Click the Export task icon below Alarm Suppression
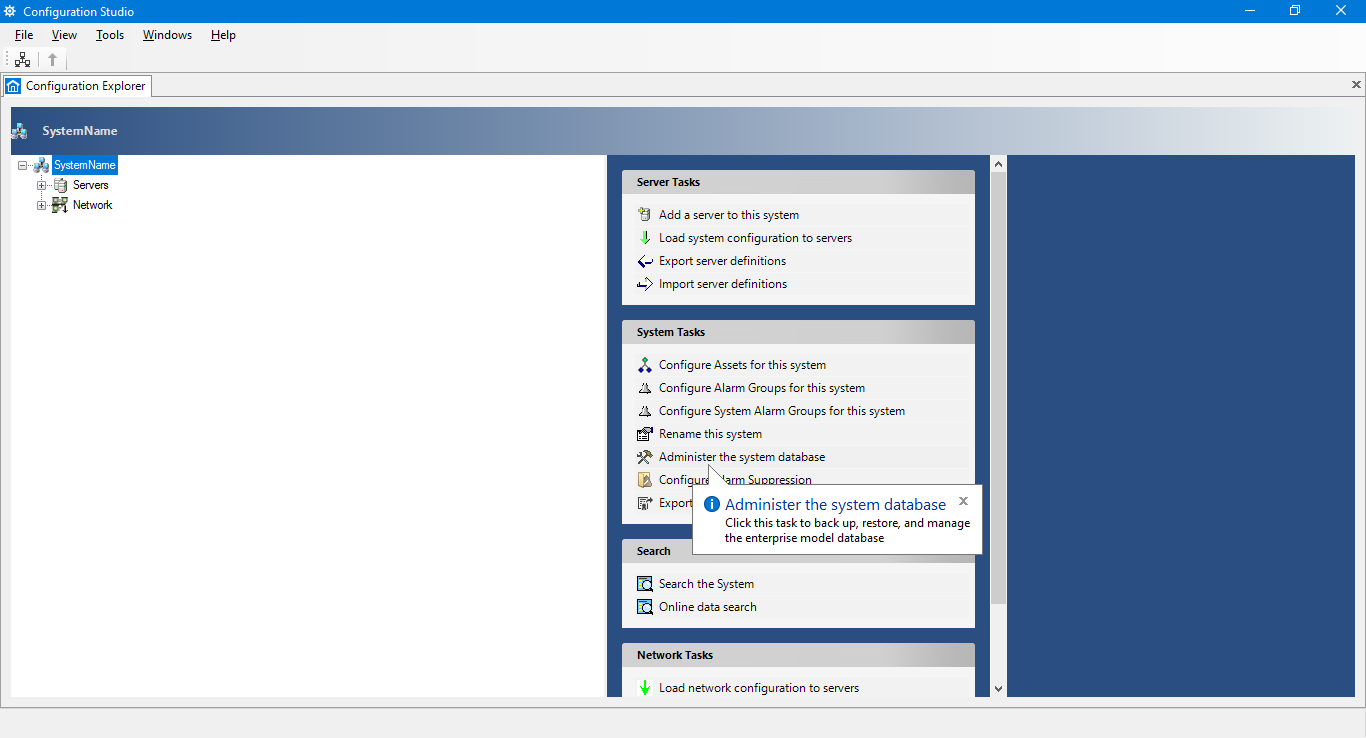The image size is (1366, 738). coord(645,503)
